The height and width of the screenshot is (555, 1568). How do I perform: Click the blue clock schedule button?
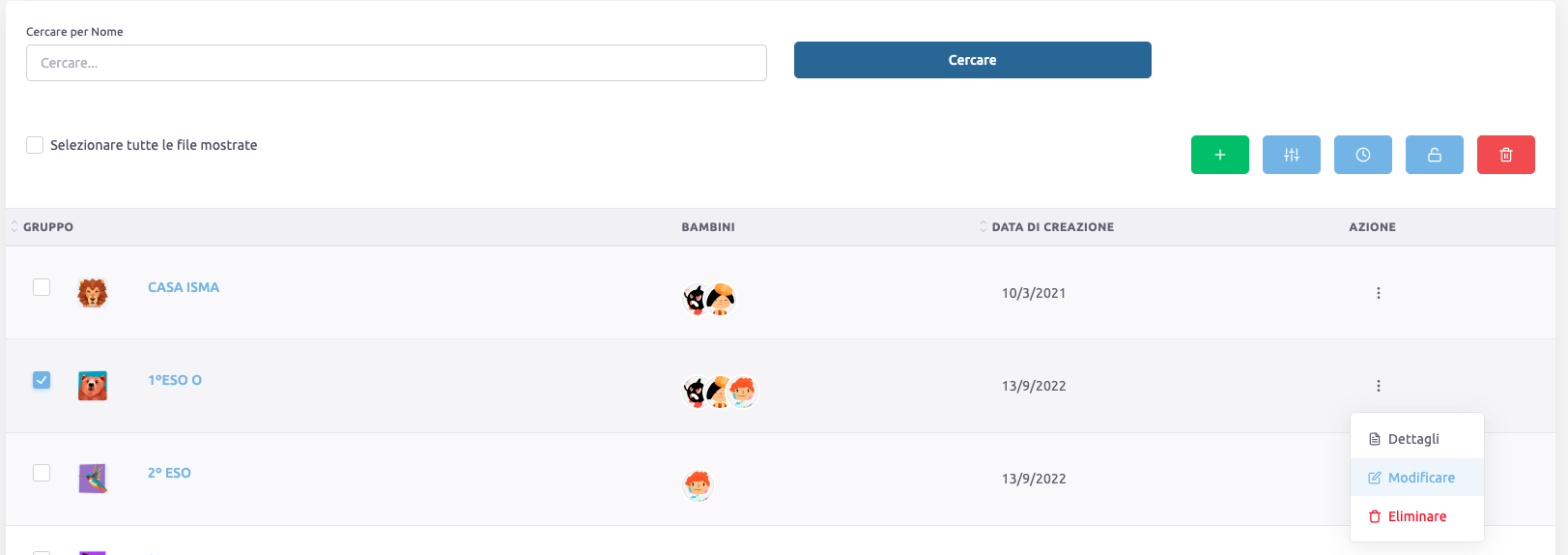point(1362,155)
